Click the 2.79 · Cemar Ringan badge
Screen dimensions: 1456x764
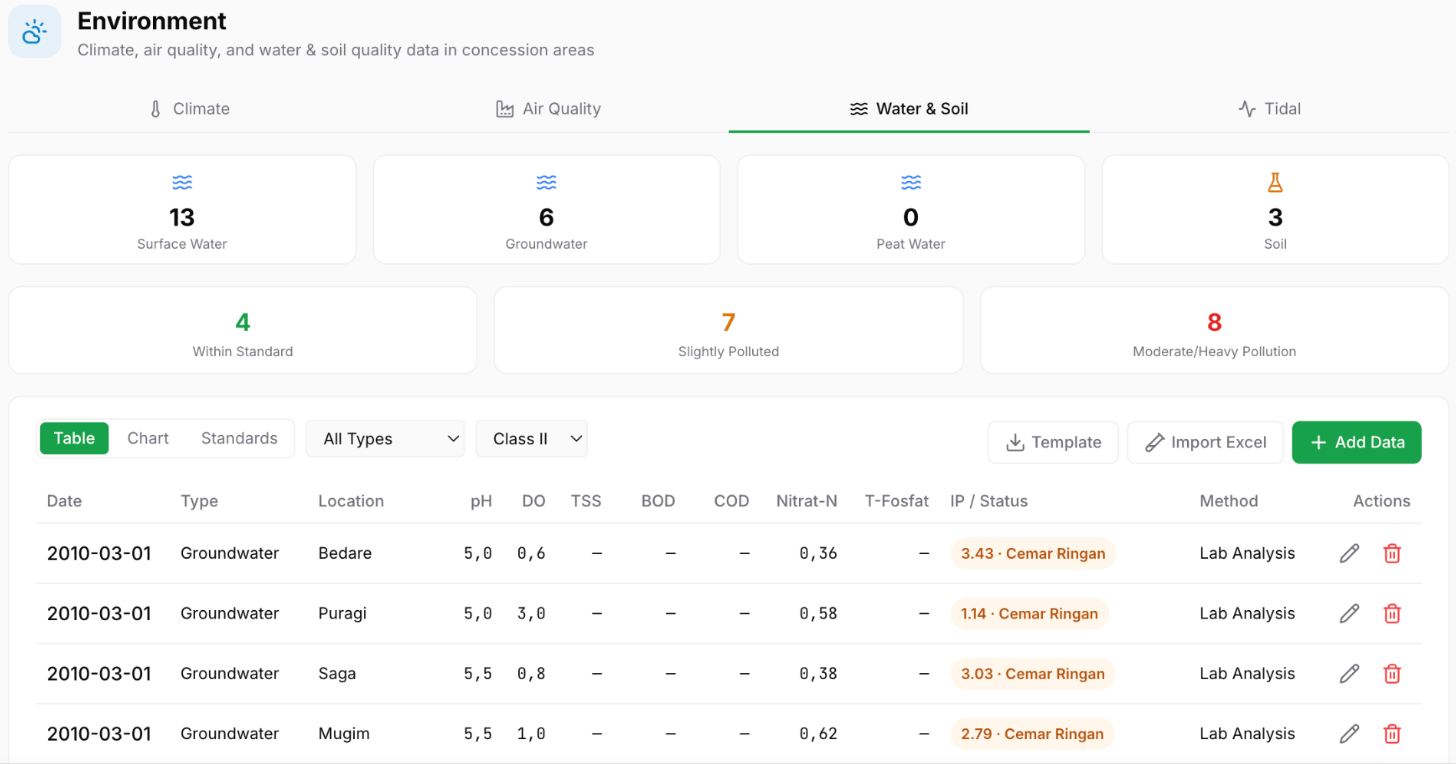click(x=1032, y=733)
